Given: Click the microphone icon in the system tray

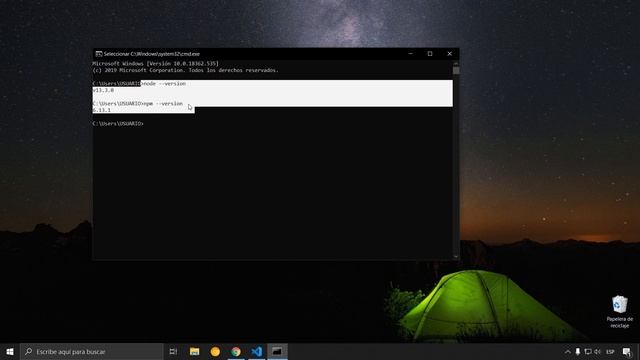Looking at the screenshot, I should tap(578, 351).
